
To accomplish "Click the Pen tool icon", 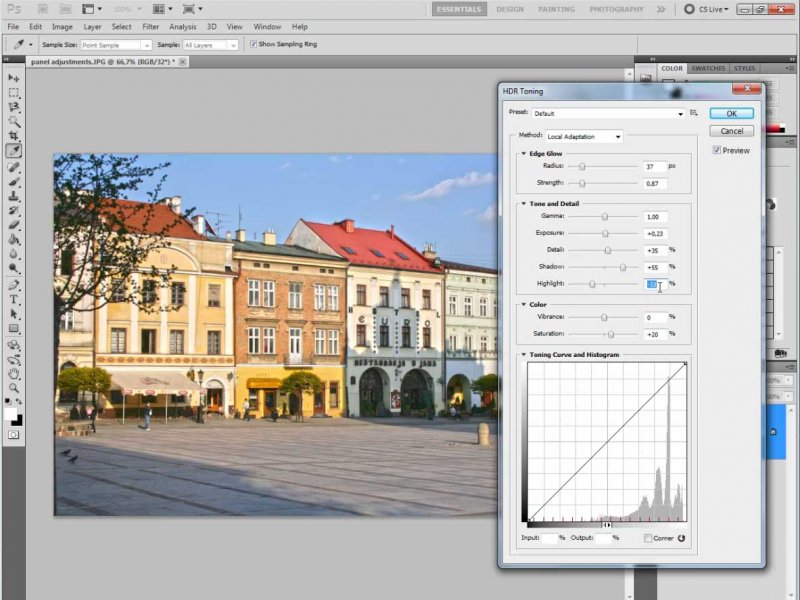I will (x=14, y=285).
